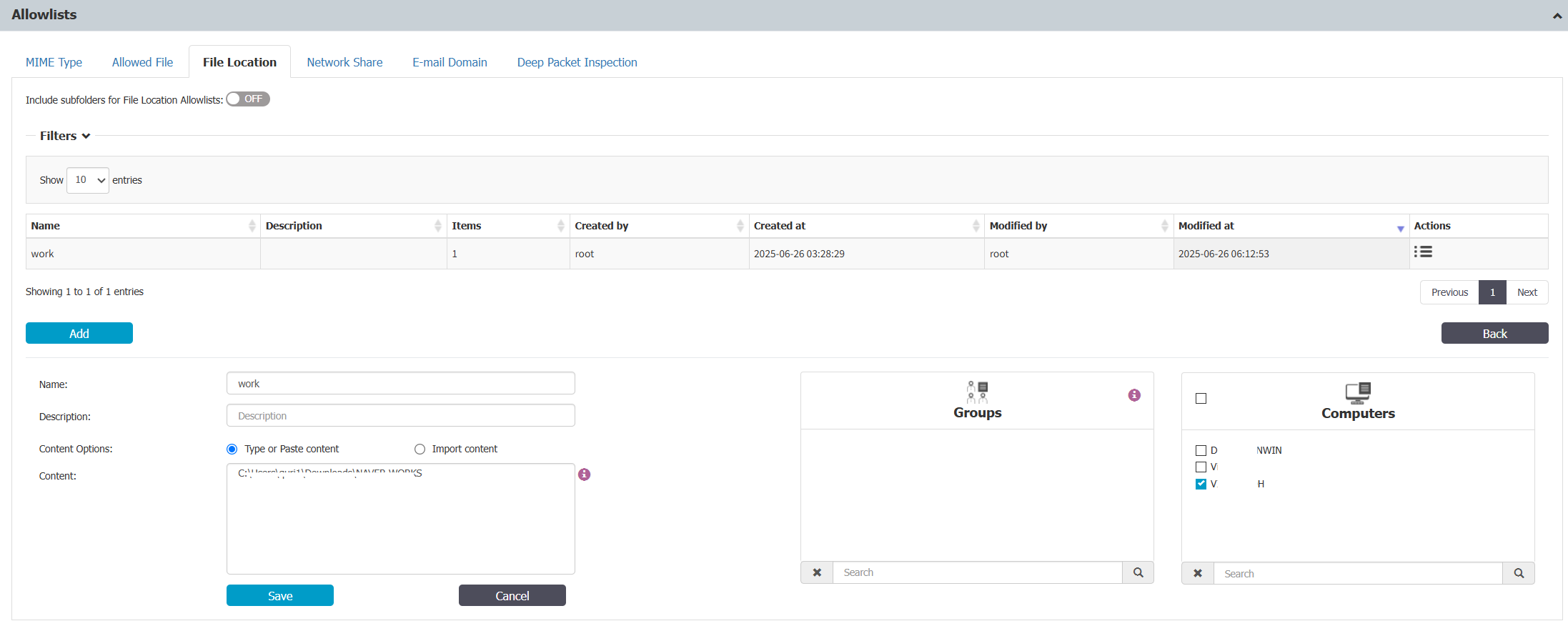The width and height of the screenshot is (1568, 631).
Task: Clear the Groups search with X icon
Action: pos(817,572)
